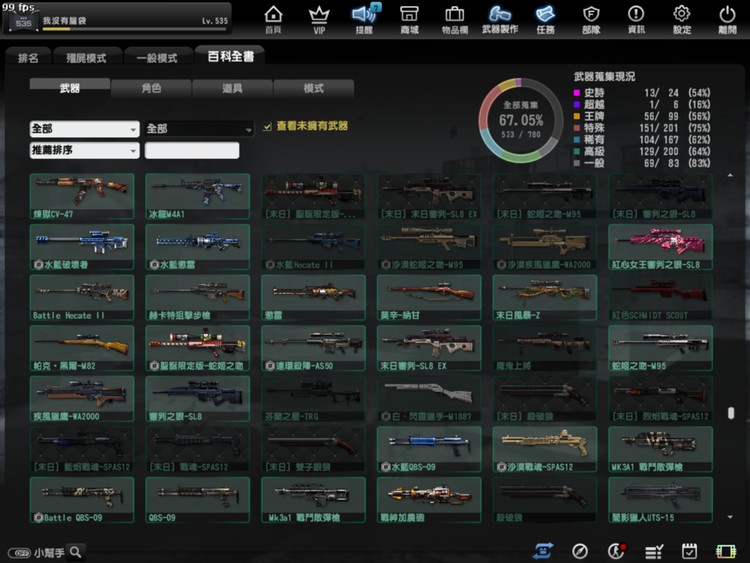Click the compass icon in bottom bar

tap(580, 551)
